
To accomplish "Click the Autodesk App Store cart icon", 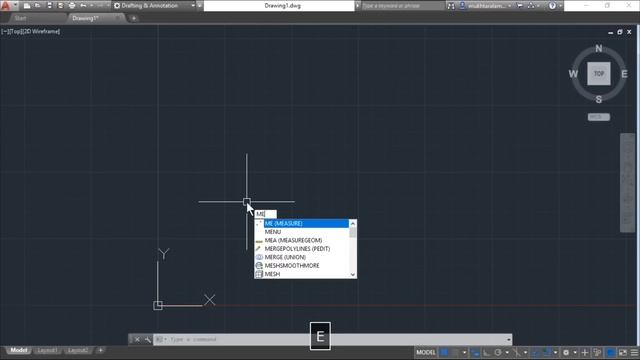I will (519, 6).
